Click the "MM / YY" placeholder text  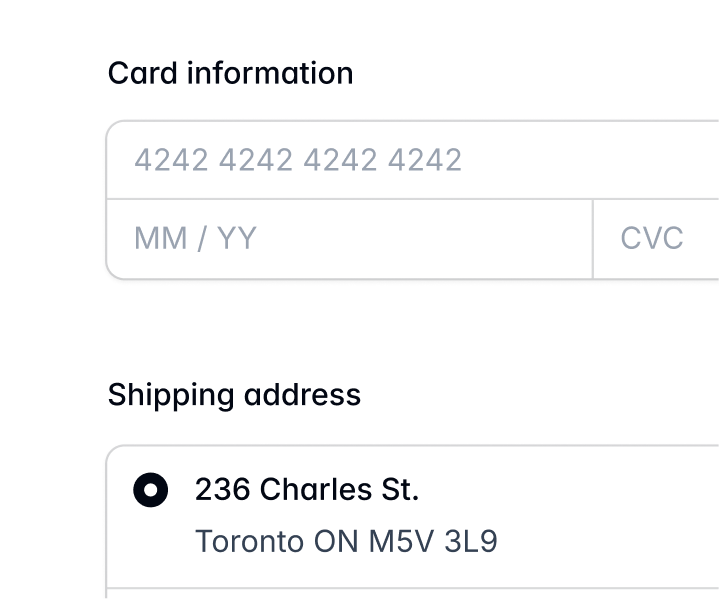[195, 239]
